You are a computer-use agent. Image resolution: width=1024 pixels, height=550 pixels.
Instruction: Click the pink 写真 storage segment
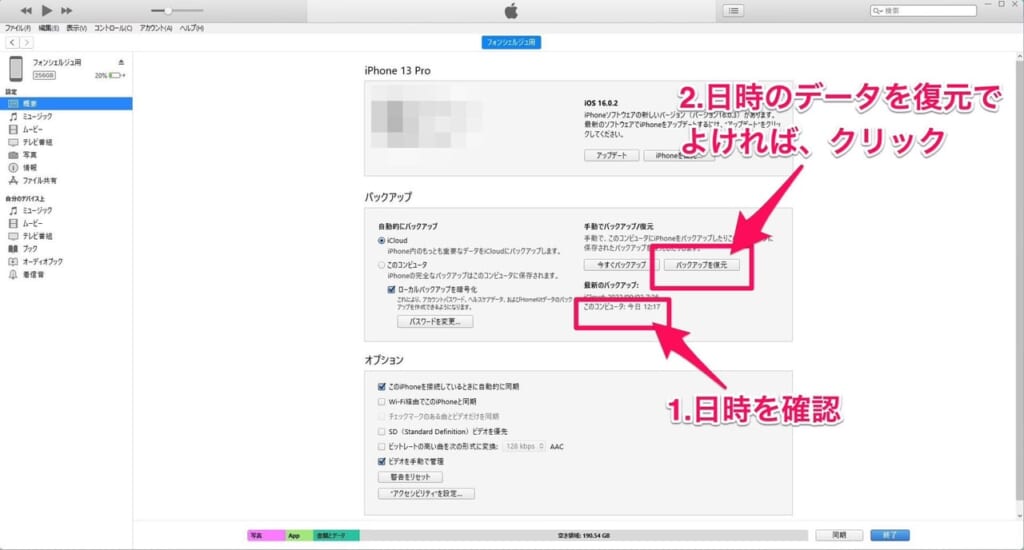266,536
